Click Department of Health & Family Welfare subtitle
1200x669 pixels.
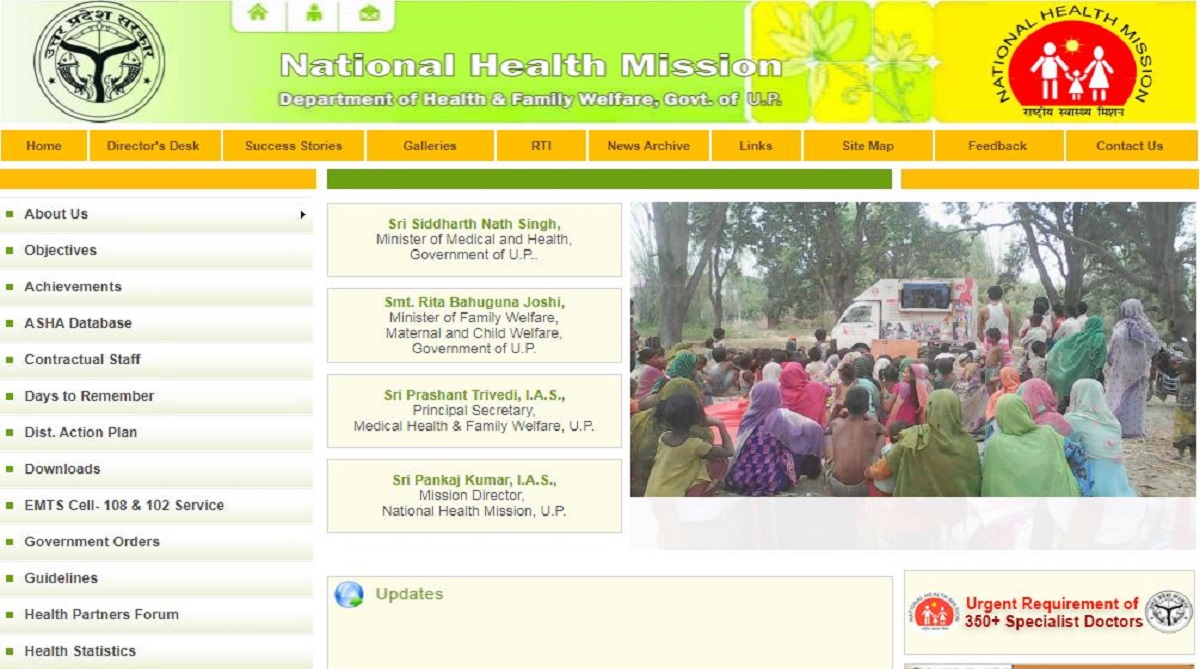click(x=530, y=100)
